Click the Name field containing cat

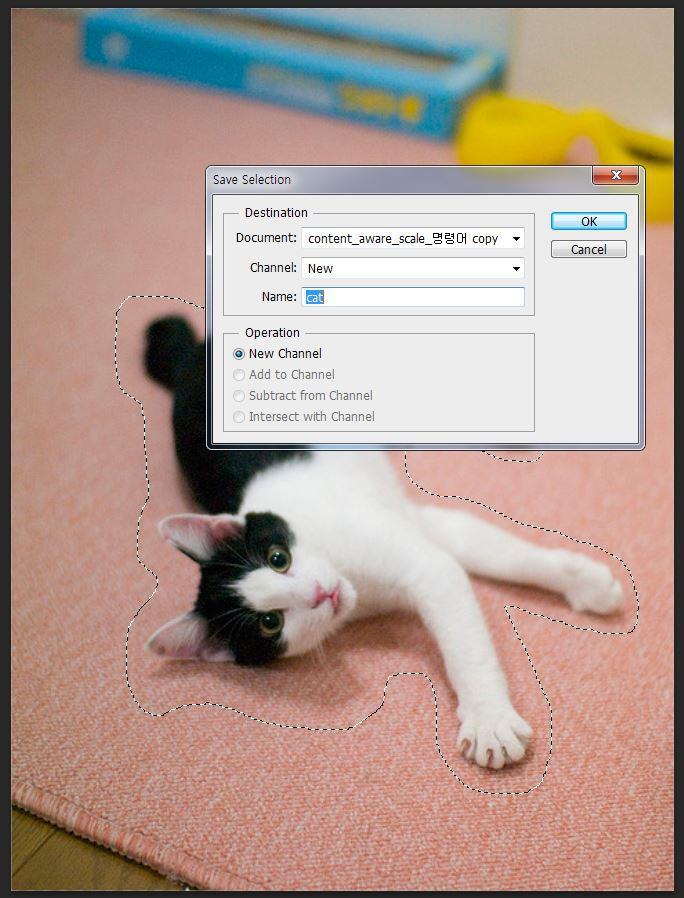(412, 297)
